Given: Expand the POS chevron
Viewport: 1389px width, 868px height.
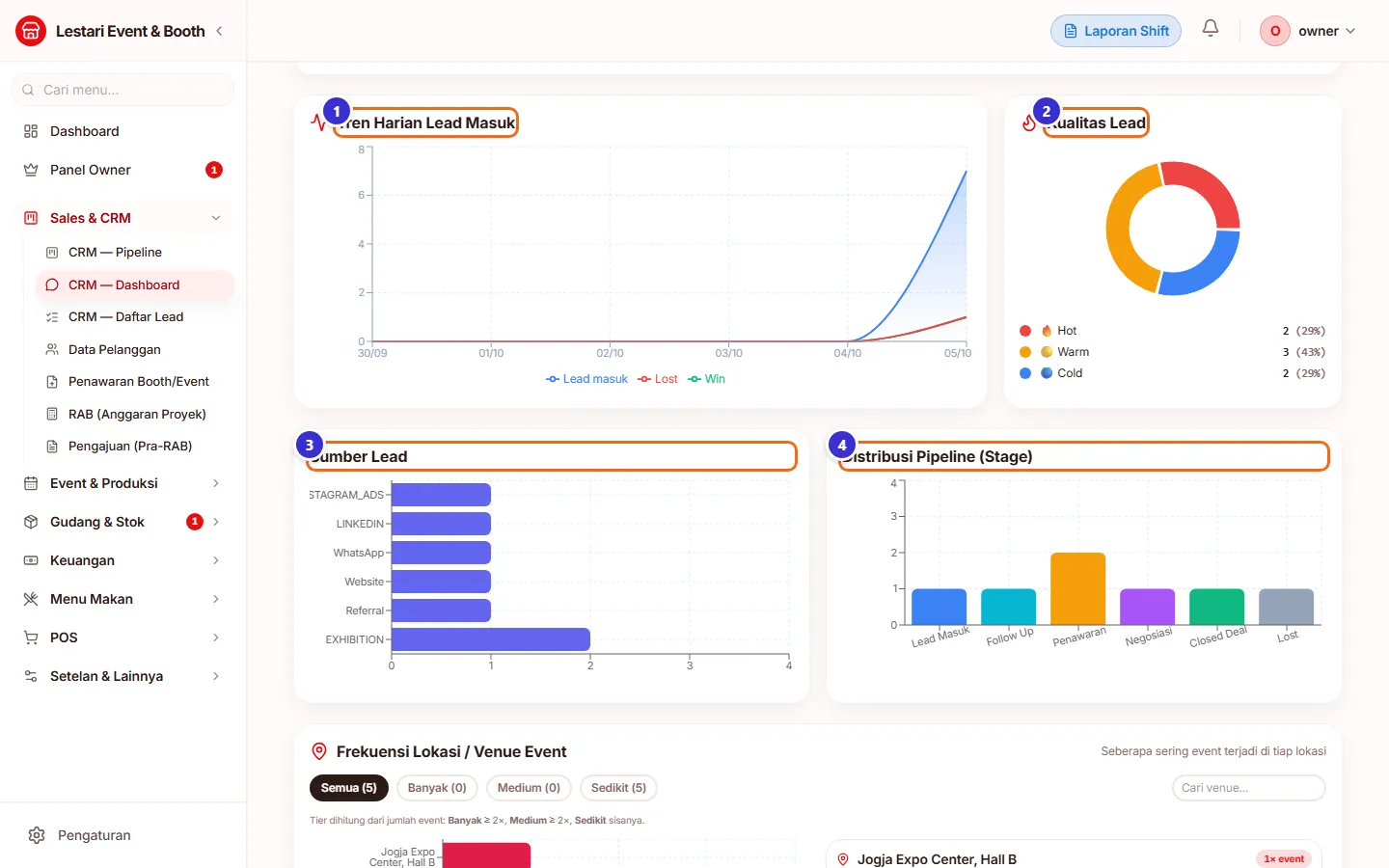Looking at the screenshot, I should 216,637.
